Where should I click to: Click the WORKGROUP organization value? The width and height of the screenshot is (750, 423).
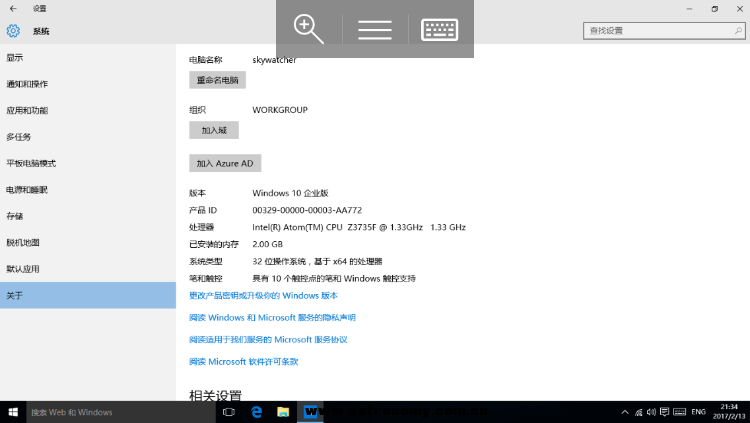(x=280, y=110)
